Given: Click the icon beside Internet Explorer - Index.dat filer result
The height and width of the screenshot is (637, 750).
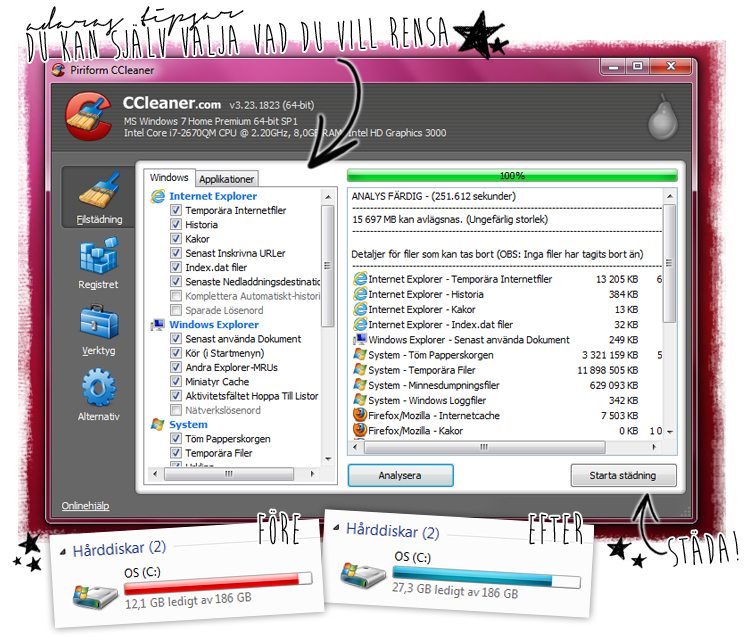Looking at the screenshot, I should tap(360, 324).
